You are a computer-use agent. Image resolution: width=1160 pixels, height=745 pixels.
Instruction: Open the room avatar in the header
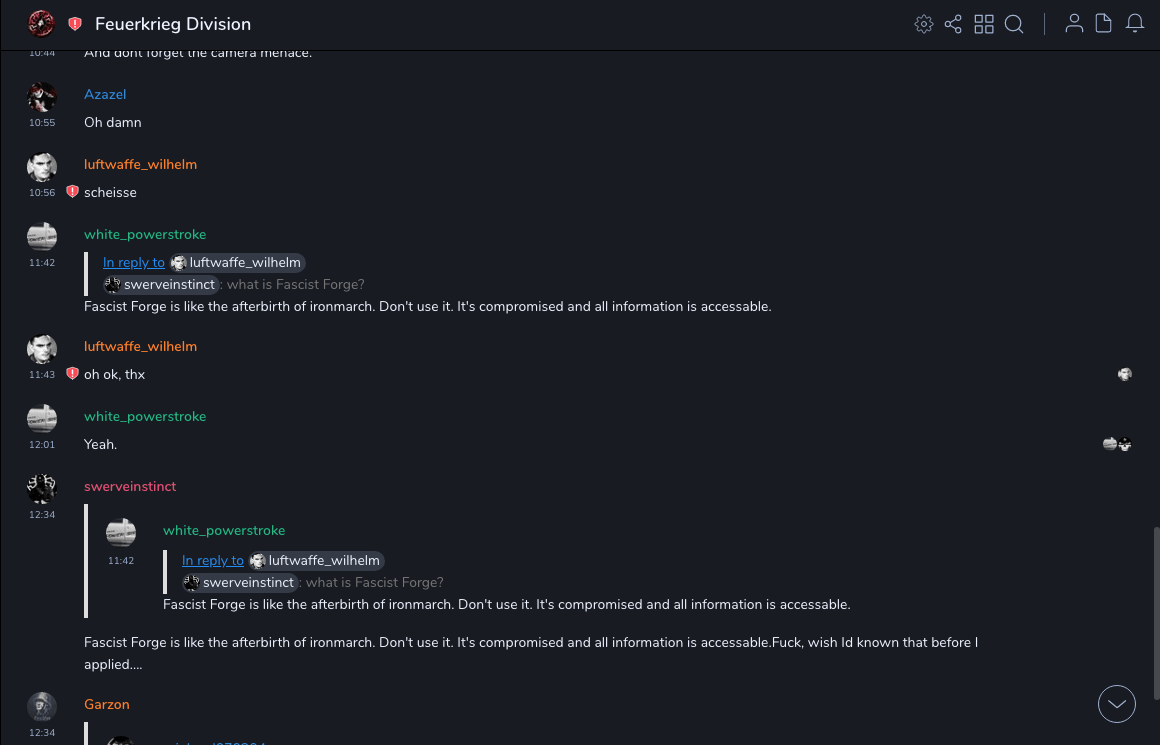pyautogui.click(x=41, y=24)
